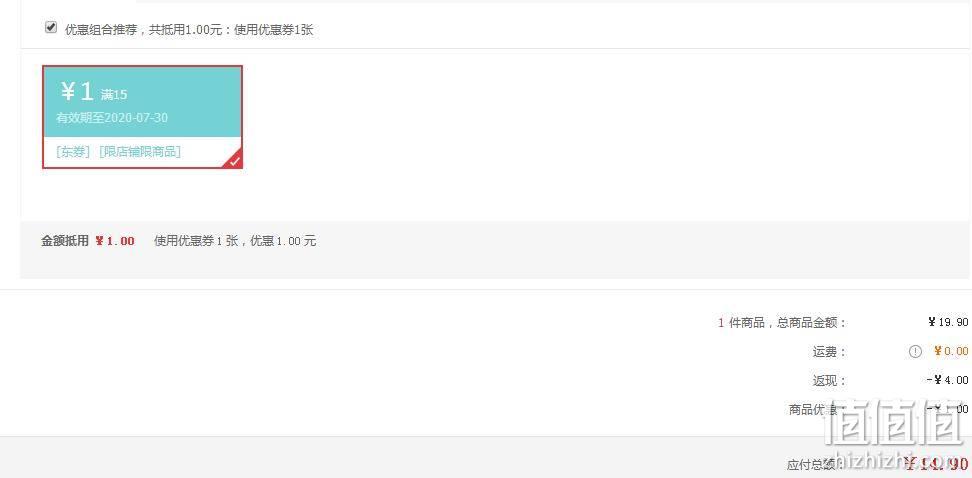The height and width of the screenshot is (478, 972).
Task: Click the red 应付总额 payable total
Action: (x=935, y=464)
